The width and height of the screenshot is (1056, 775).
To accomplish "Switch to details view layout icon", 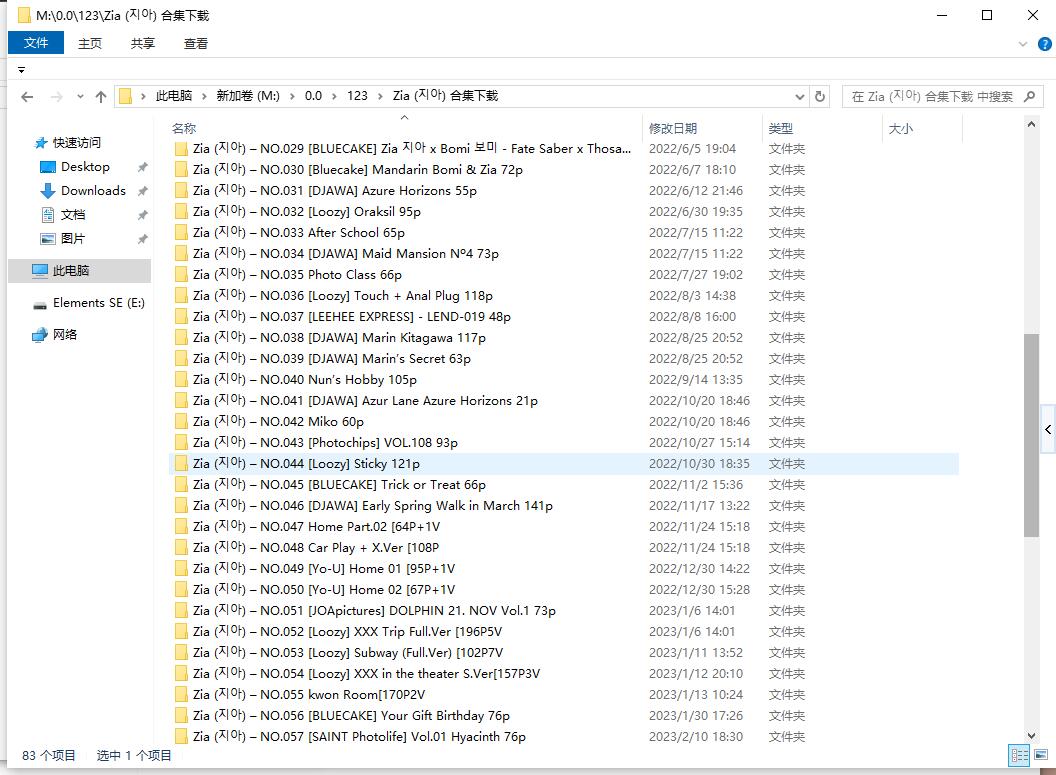I will point(1019,755).
